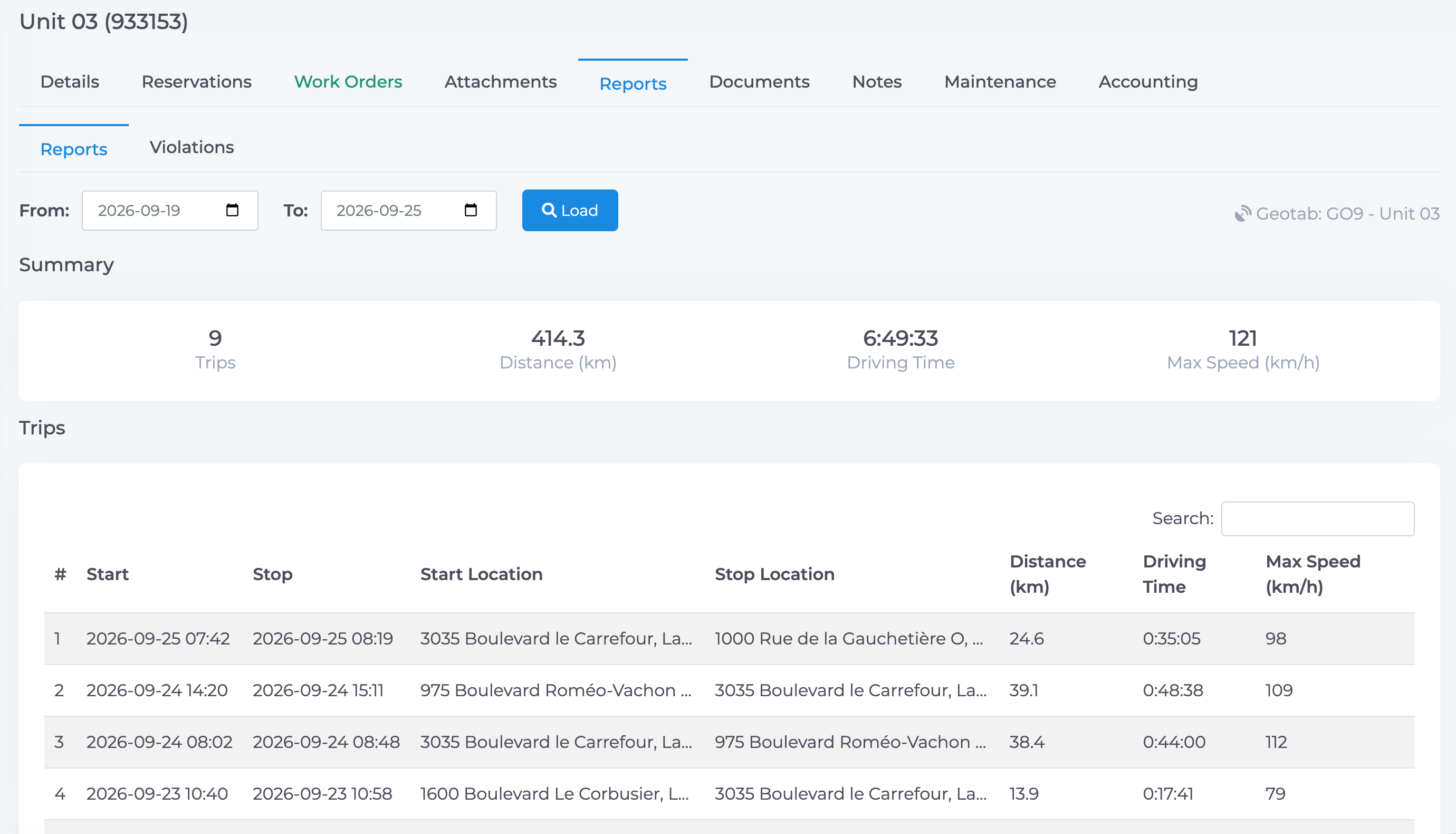
Task: Click the To date field 2026-09-25
Action: coord(409,210)
